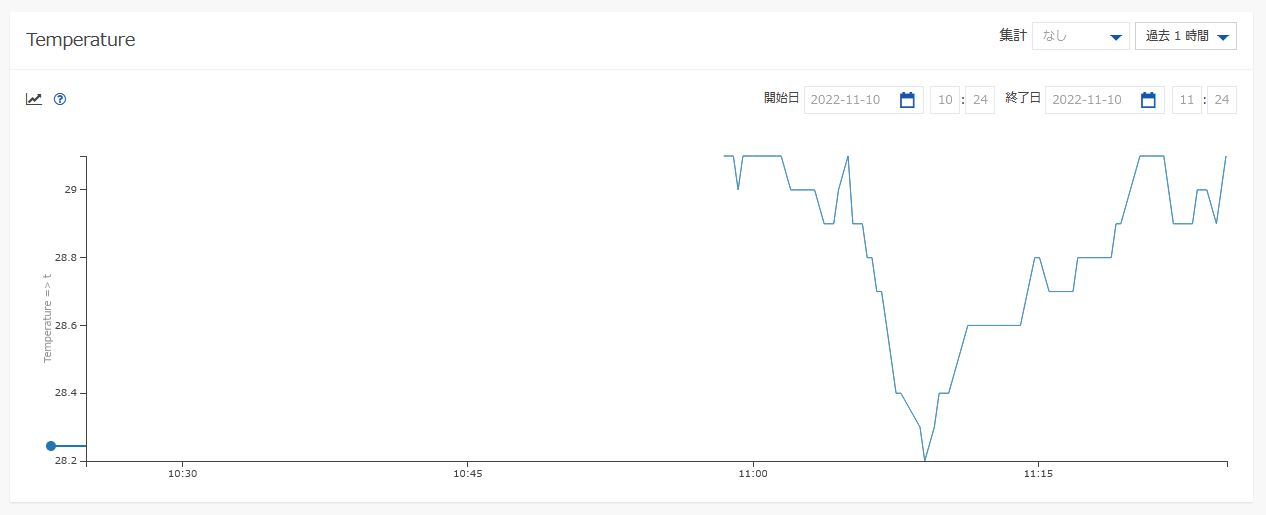
Task: Click the 11:00 tick label on time axis
Action: 752,475
